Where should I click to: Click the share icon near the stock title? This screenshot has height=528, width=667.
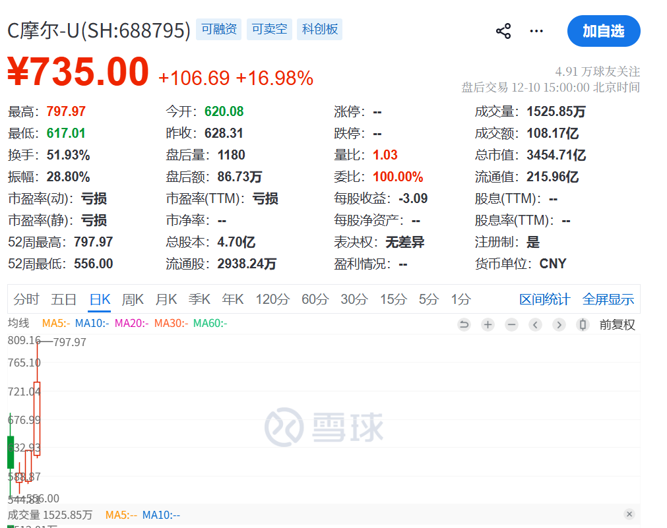504,31
